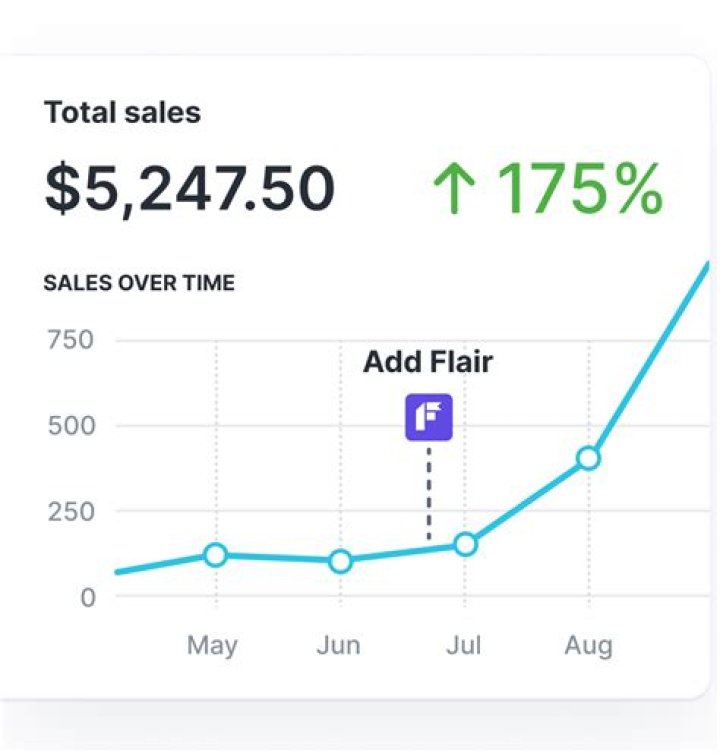Click the Add Flair annotation label
The image size is (720, 753).
point(427,361)
